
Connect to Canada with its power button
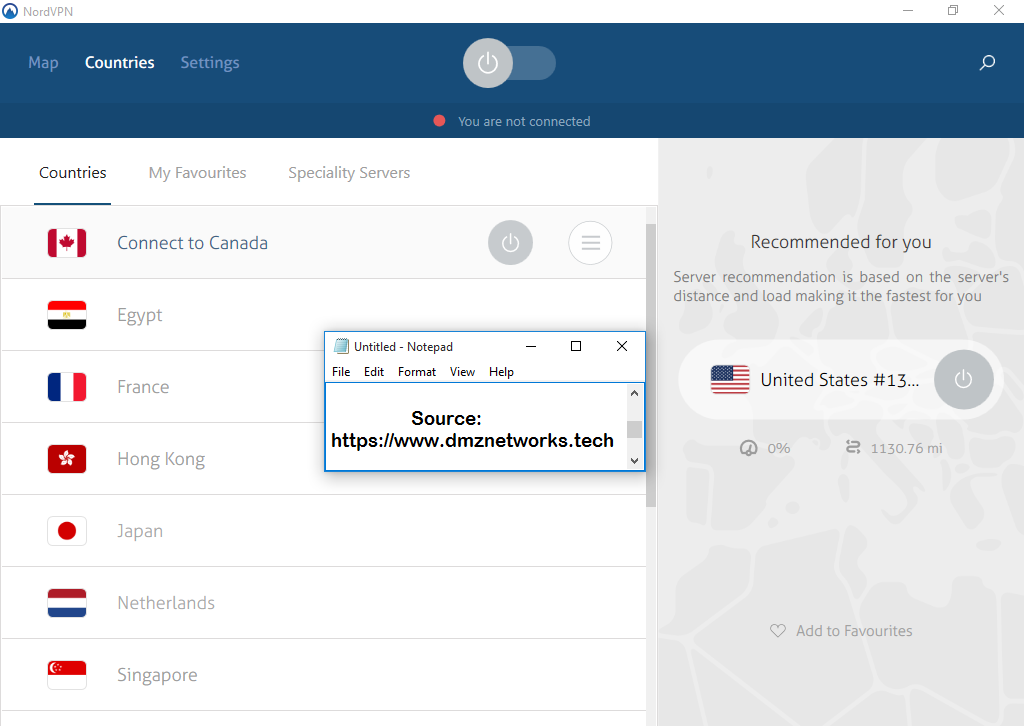coord(510,243)
